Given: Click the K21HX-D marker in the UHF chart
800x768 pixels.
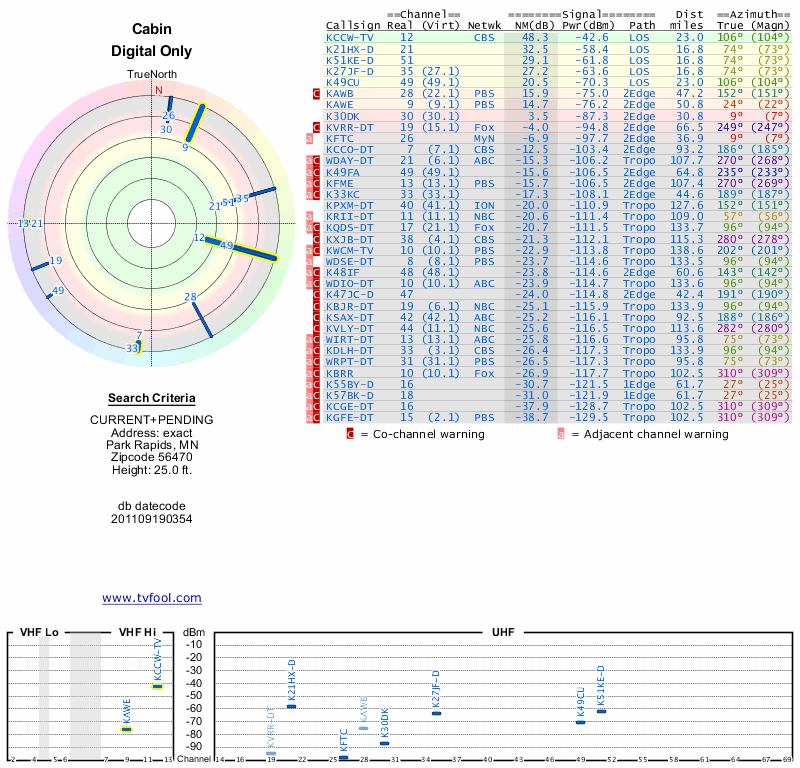Looking at the screenshot, I should tap(291, 706).
